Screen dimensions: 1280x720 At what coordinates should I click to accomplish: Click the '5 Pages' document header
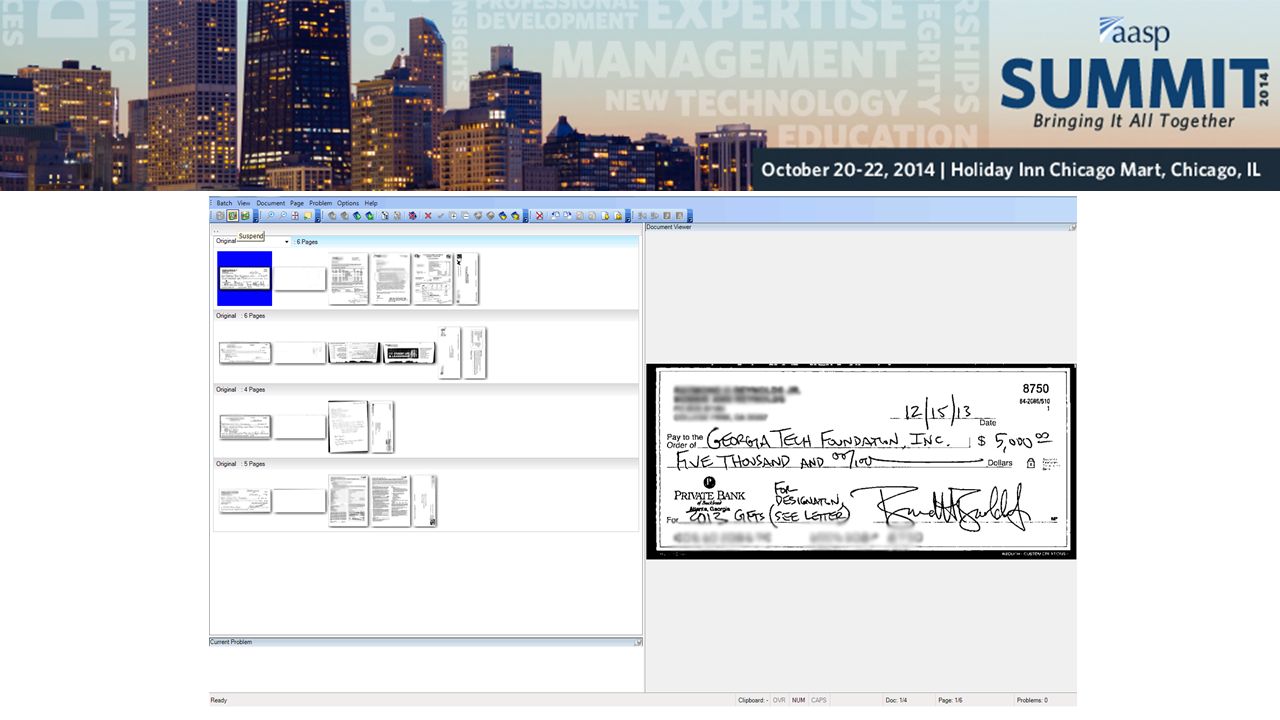click(x=427, y=464)
